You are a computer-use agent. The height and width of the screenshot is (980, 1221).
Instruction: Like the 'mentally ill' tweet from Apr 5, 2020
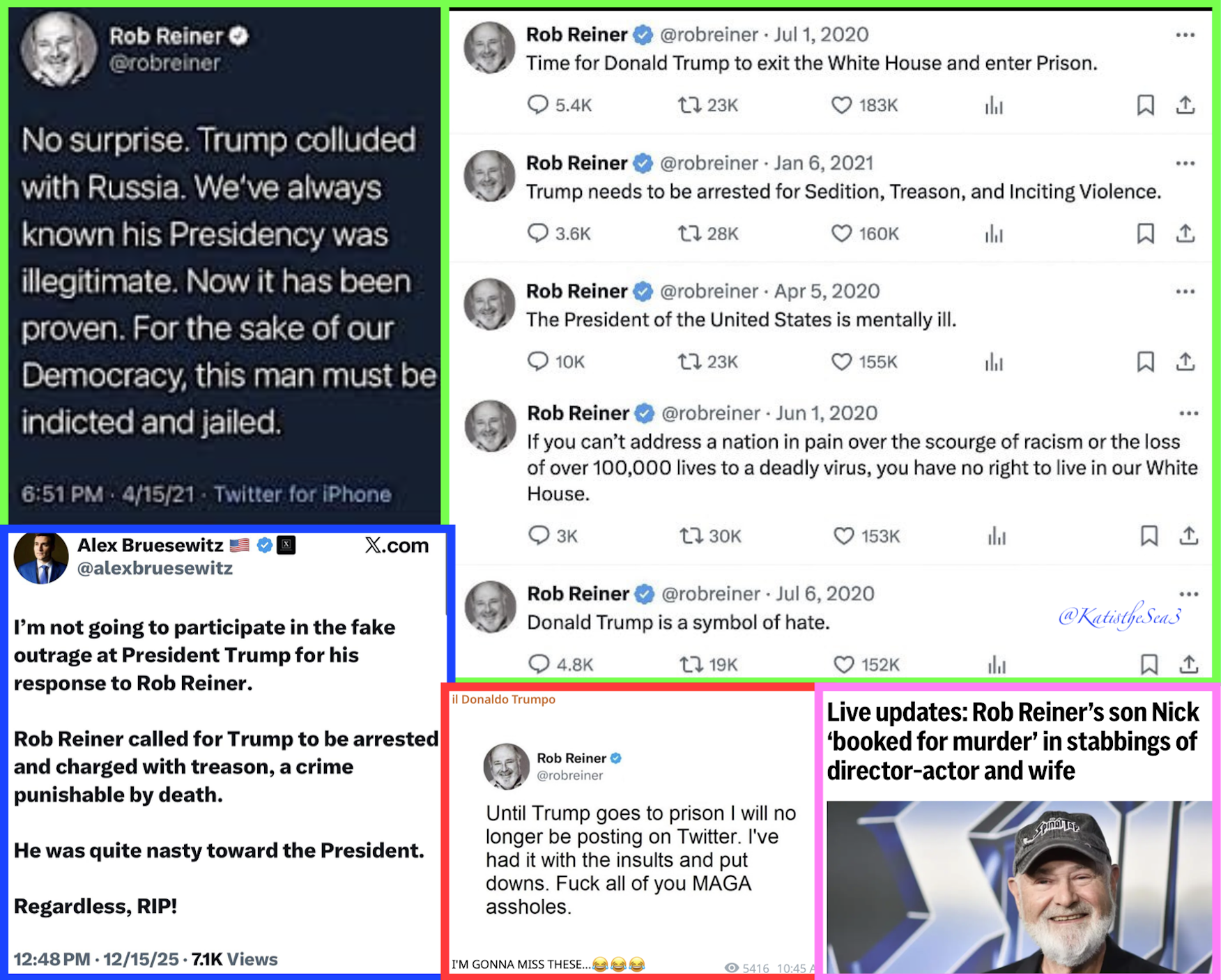coord(841,362)
